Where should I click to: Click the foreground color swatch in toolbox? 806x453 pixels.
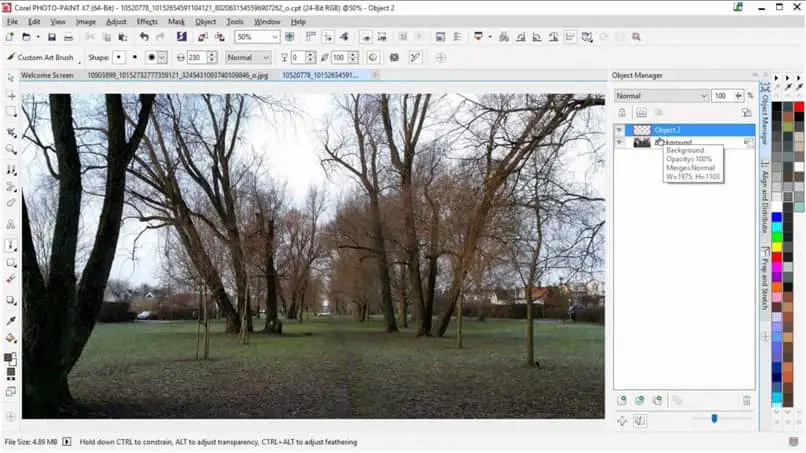[x=8, y=357]
